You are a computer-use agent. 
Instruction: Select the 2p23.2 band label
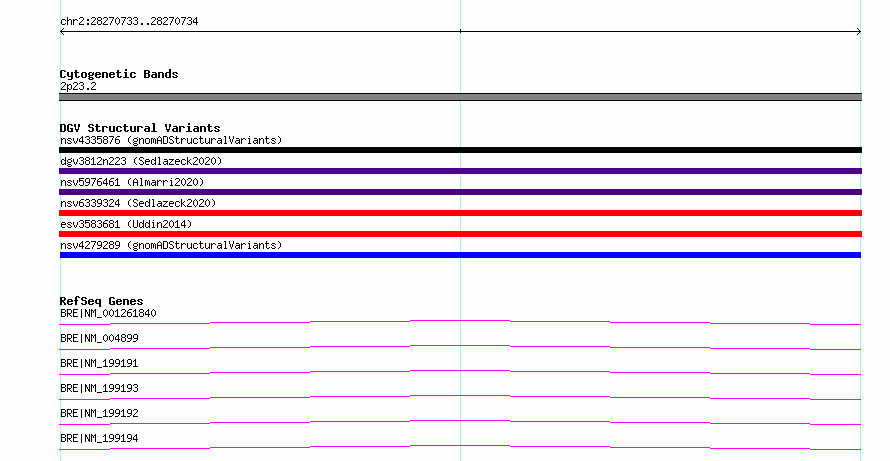click(78, 86)
